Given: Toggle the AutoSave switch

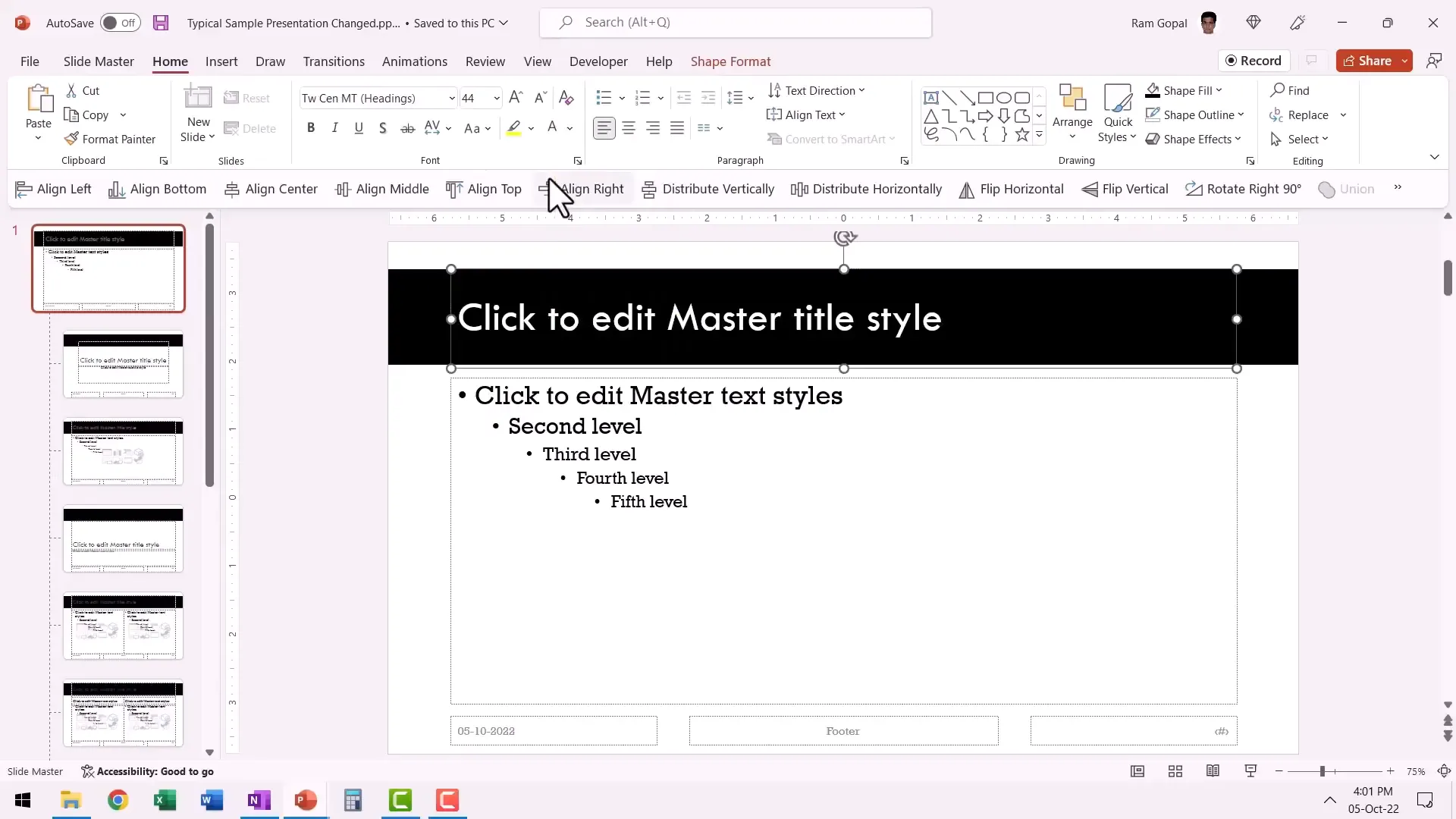Looking at the screenshot, I should [x=121, y=23].
